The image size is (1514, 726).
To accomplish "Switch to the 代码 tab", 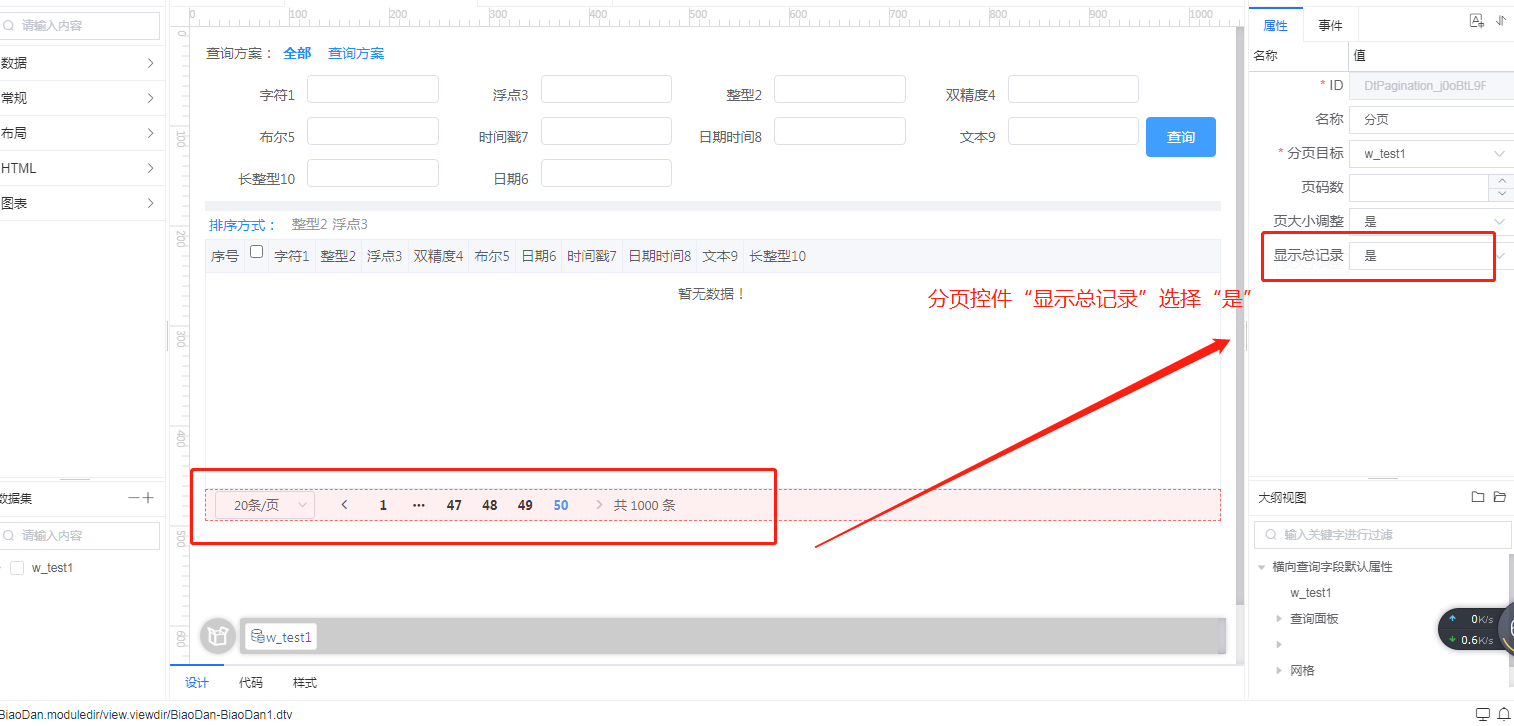I will point(251,683).
